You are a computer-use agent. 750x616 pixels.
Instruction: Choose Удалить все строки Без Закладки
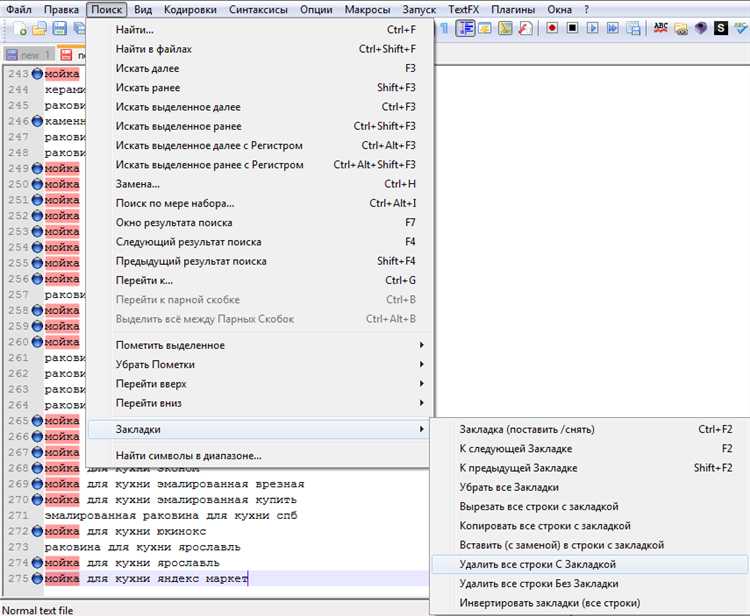[x=589, y=584]
